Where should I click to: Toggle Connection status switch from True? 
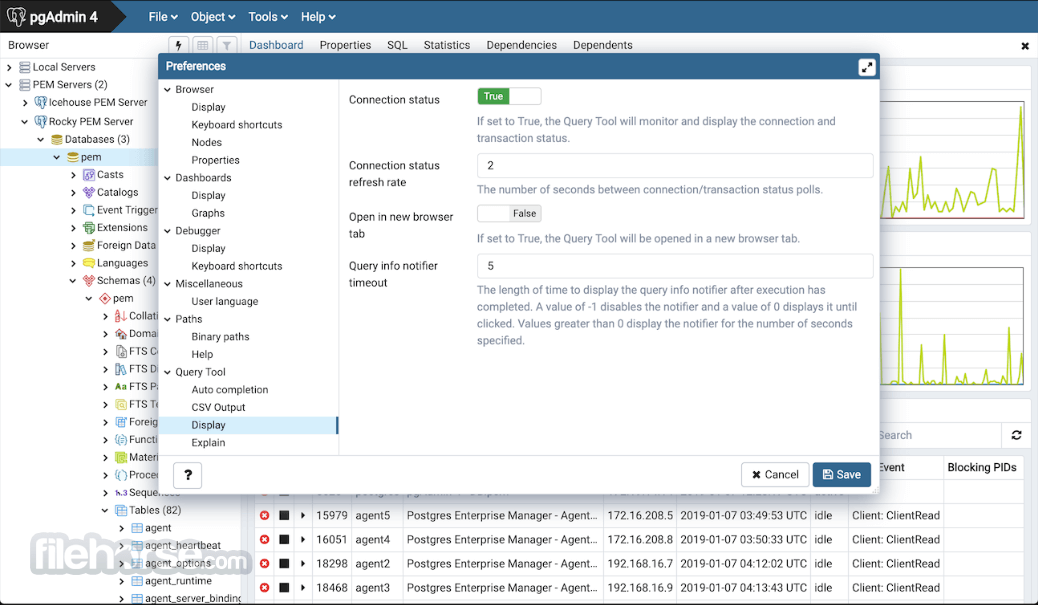pyautogui.click(x=509, y=96)
